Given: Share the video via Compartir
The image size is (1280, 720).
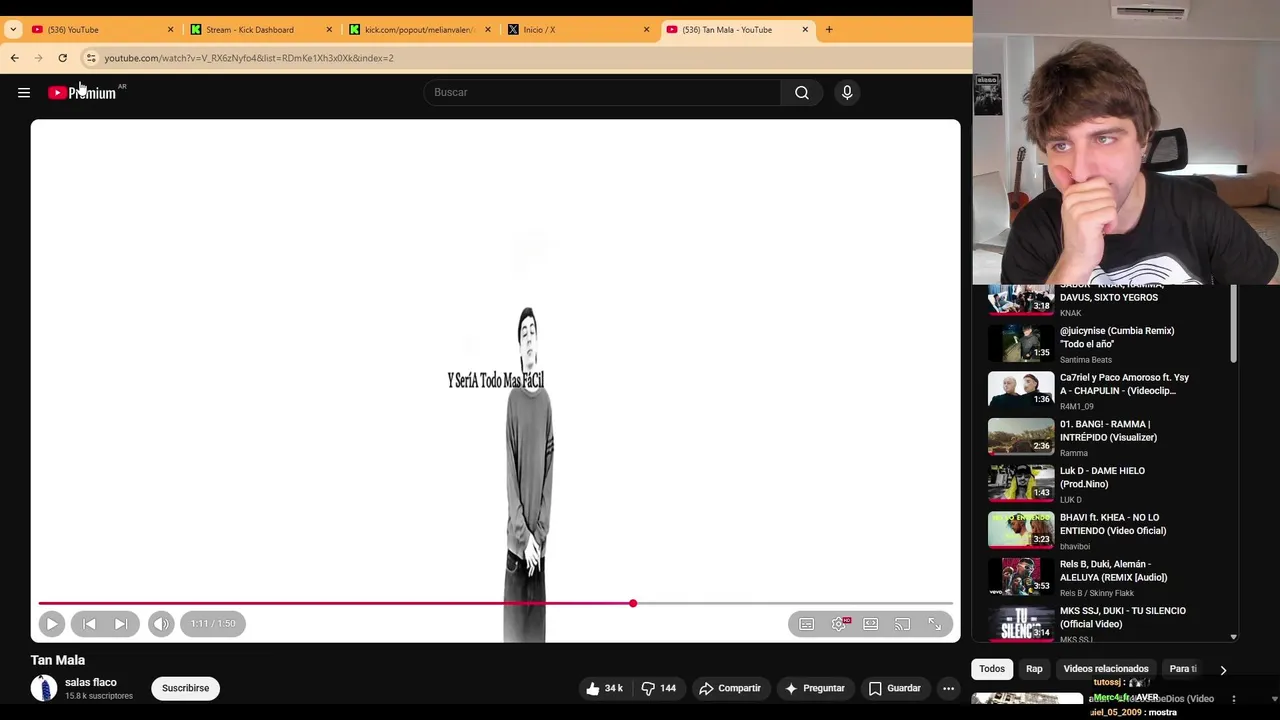Looking at the screenshot, I should 730,689.
